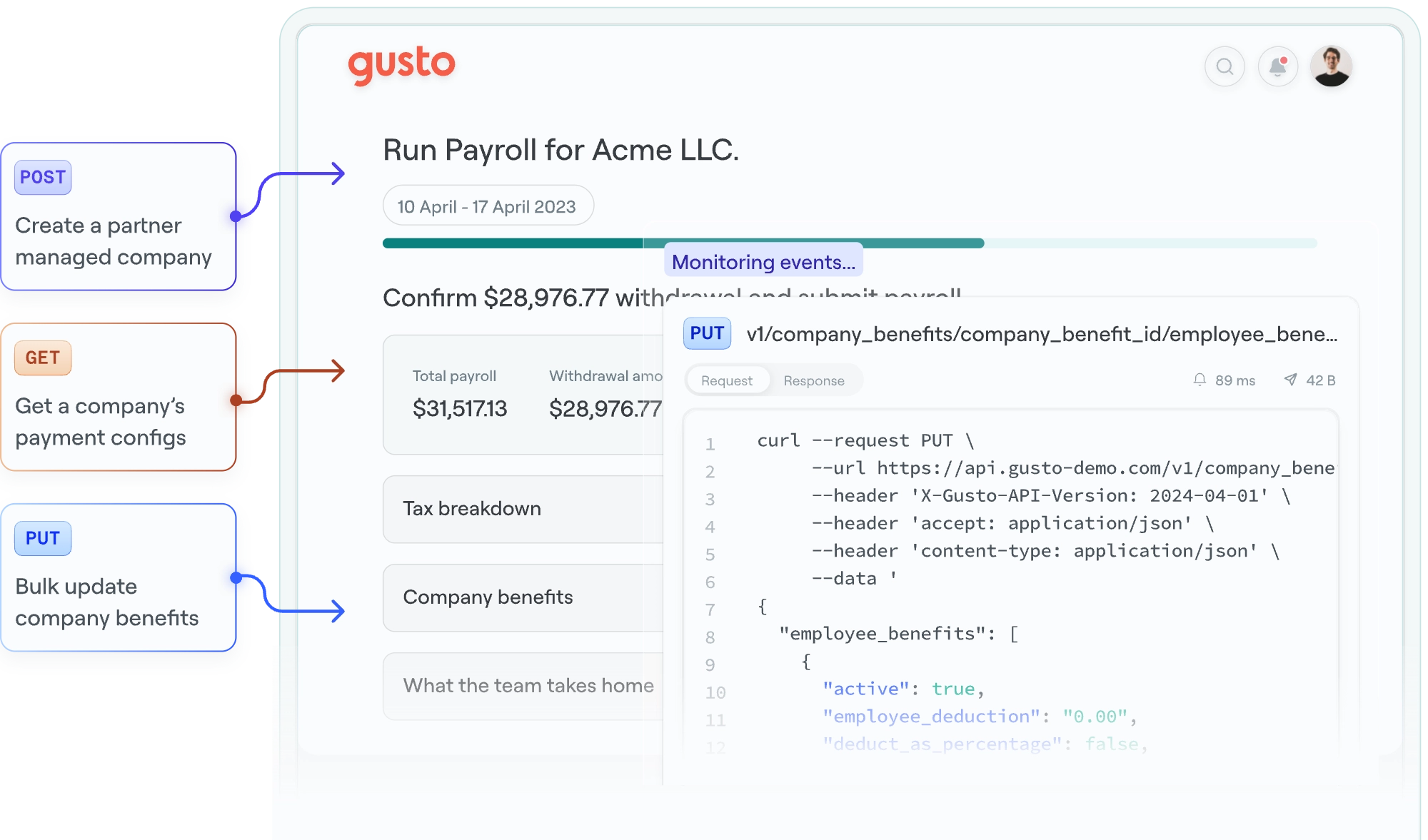Click the Withdrawal amount $28,976.77 value
The height and width of the screenshot is (840, 1428).
[x=605, y=408]
